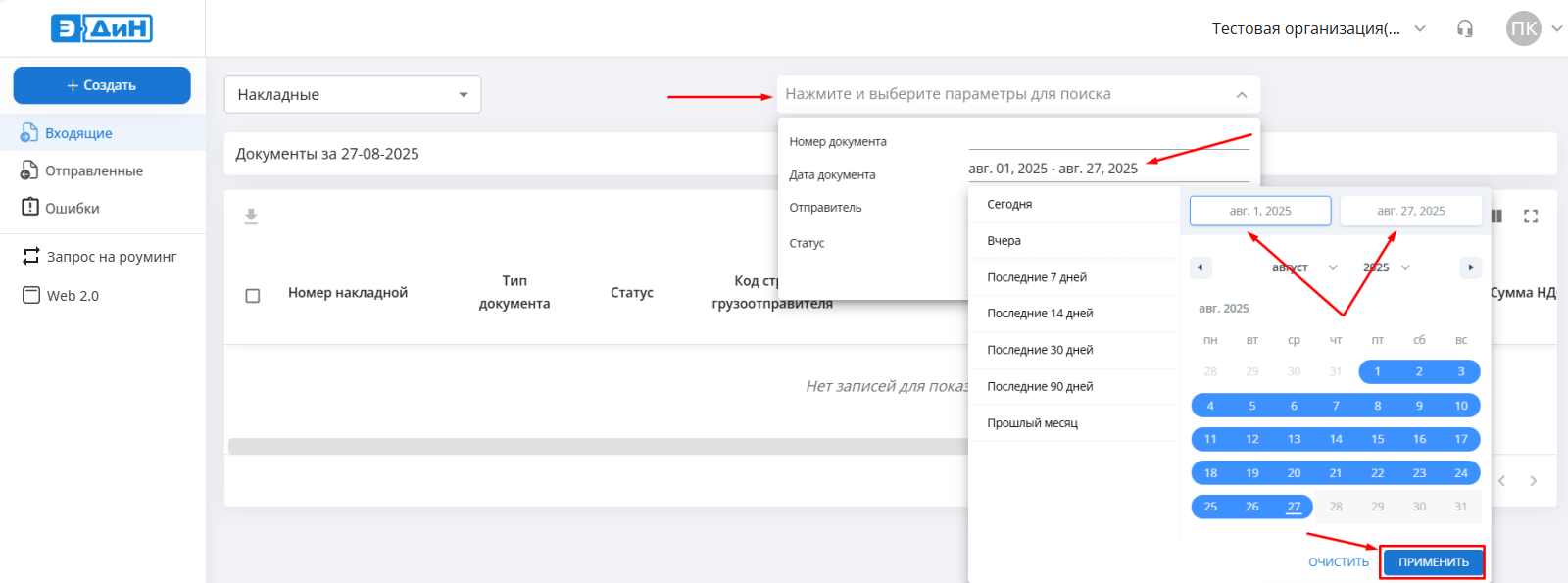Open the year 2025 dropdown in calendar
Viewport: 1568px width, 583px height.
(1386, 267)
